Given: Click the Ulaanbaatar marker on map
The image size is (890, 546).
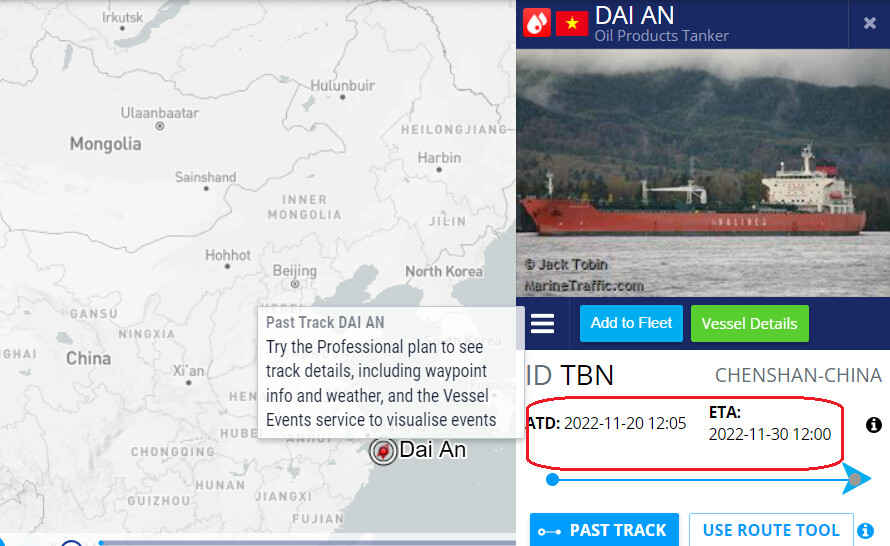Looking at the screenshot, I should (x=160, y=126).
